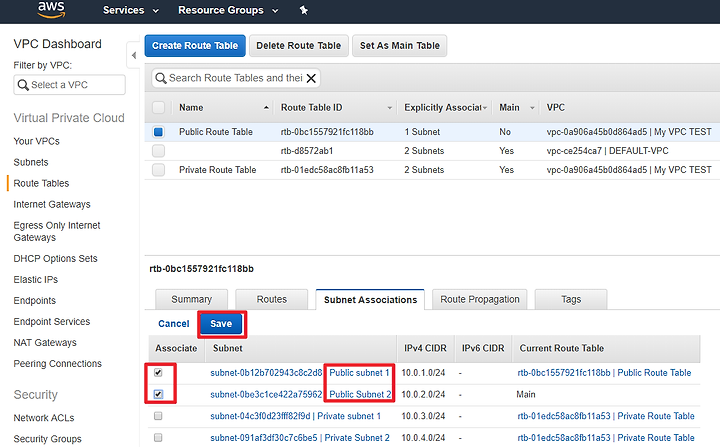Screen dimensions: 720x447
Task: Collapse the sidebar with the left arrow
Action: coord(134,56)
